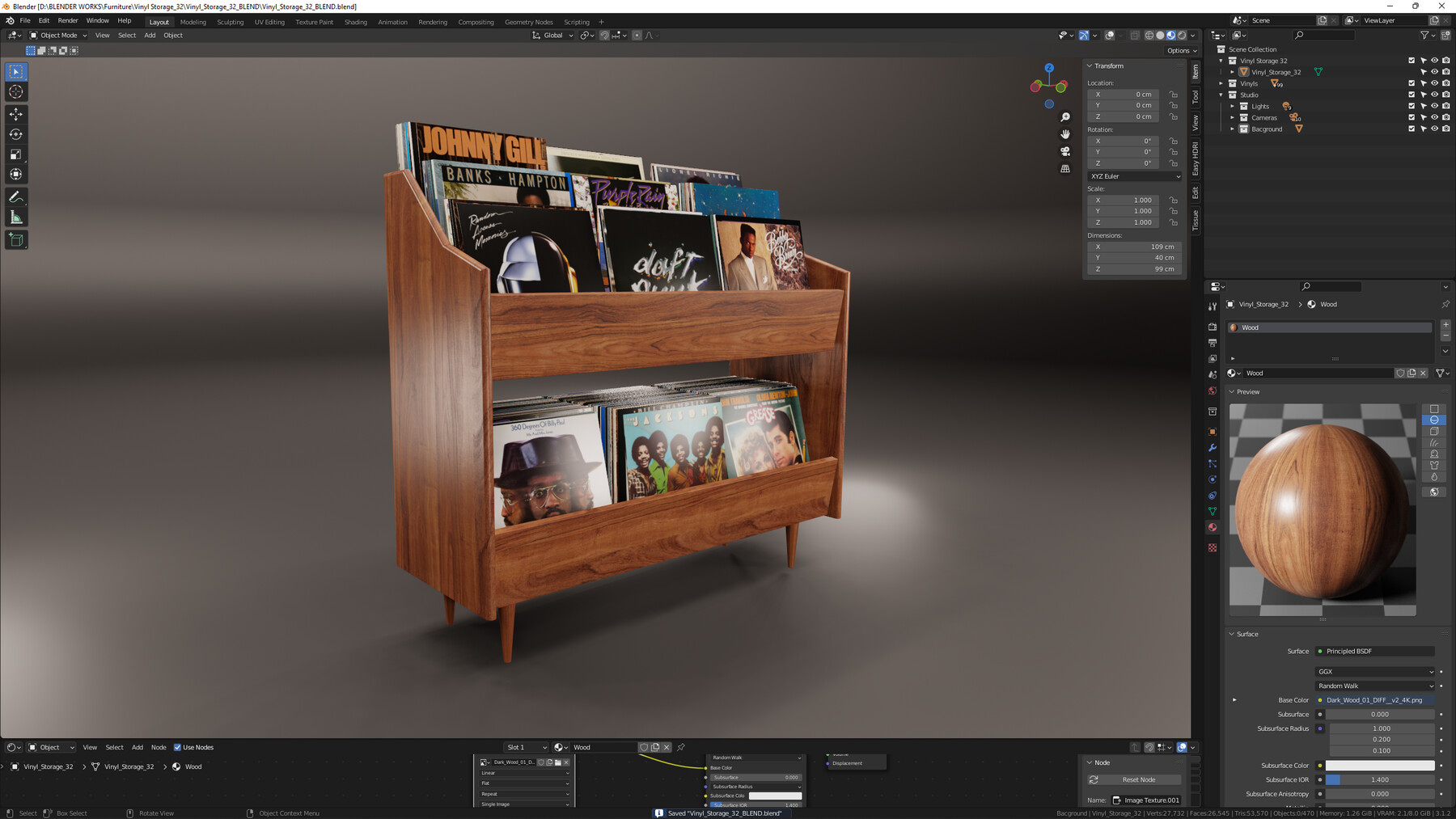This screenshot has width=1456, height=819.
Task: Open the Modifier properties wrench tab
Action: (x=1212, y=447)
